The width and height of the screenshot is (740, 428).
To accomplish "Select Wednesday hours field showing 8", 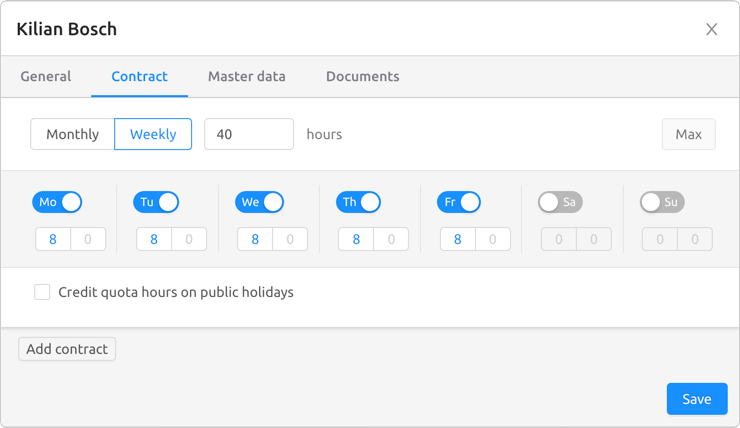I will pos(255,239).
